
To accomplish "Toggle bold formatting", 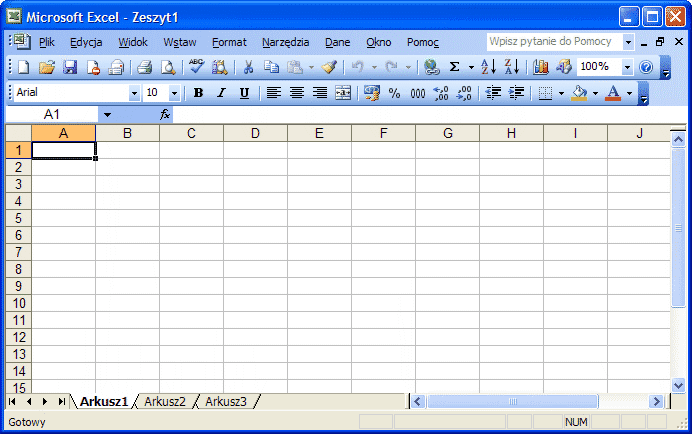I will 198,93.
